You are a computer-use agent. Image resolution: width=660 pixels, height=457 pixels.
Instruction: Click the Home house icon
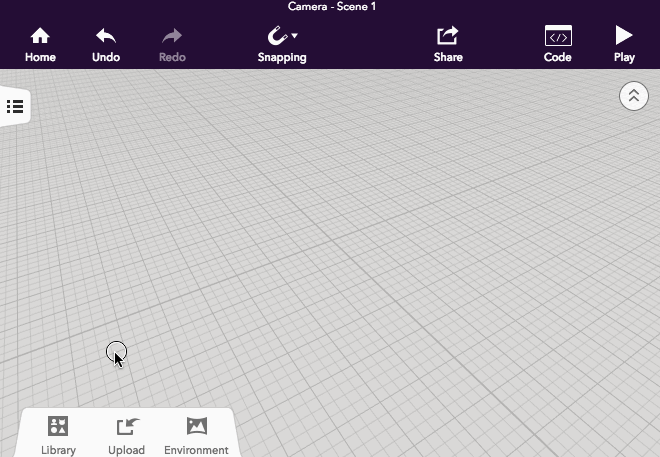(x=40, y=36)
